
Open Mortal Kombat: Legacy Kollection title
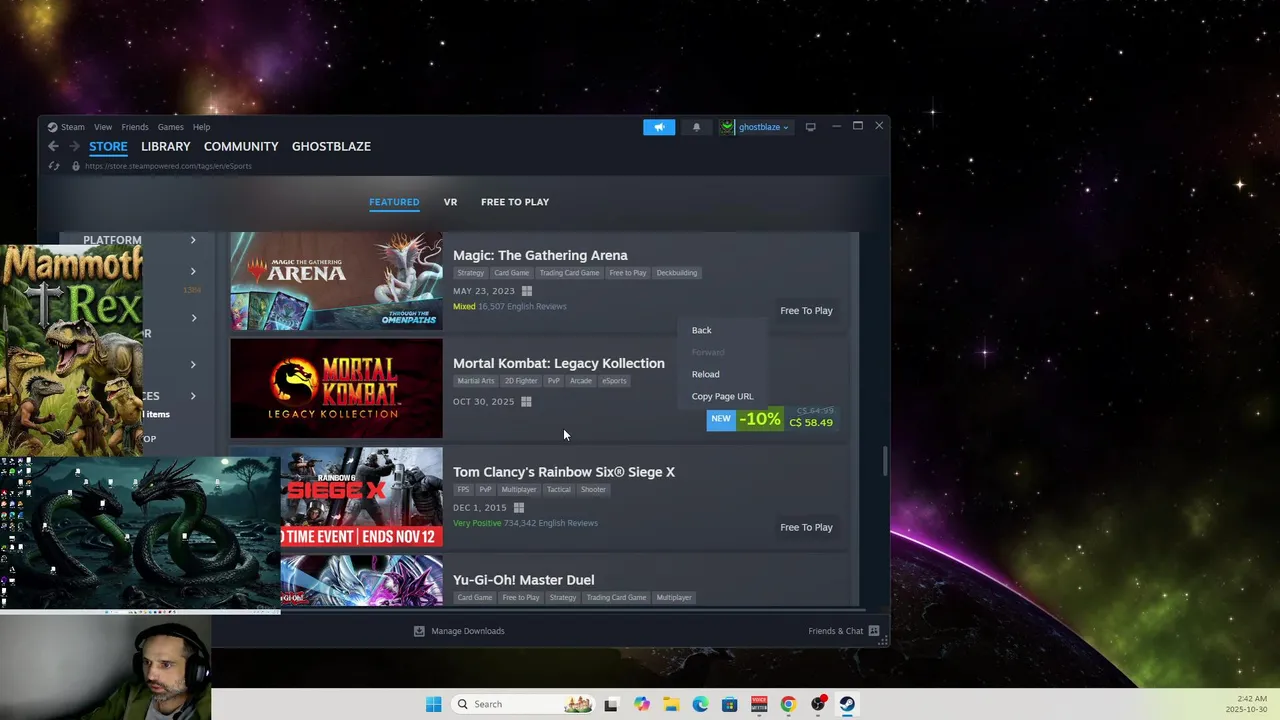(559, 363)
